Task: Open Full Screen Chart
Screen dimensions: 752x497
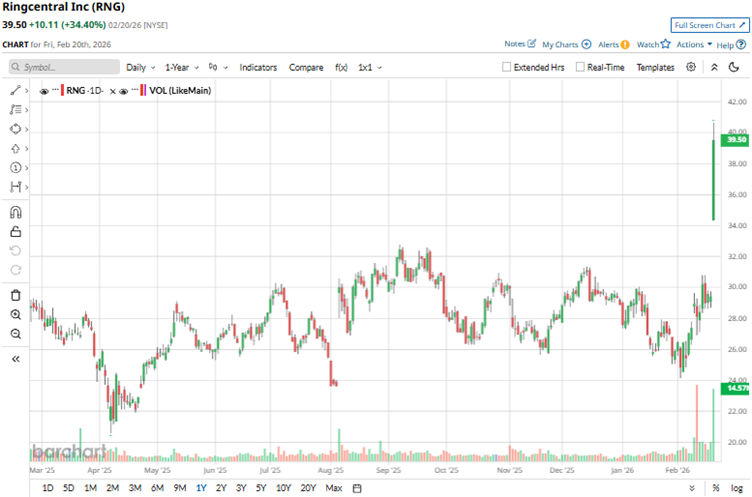Action: [710, 25]
